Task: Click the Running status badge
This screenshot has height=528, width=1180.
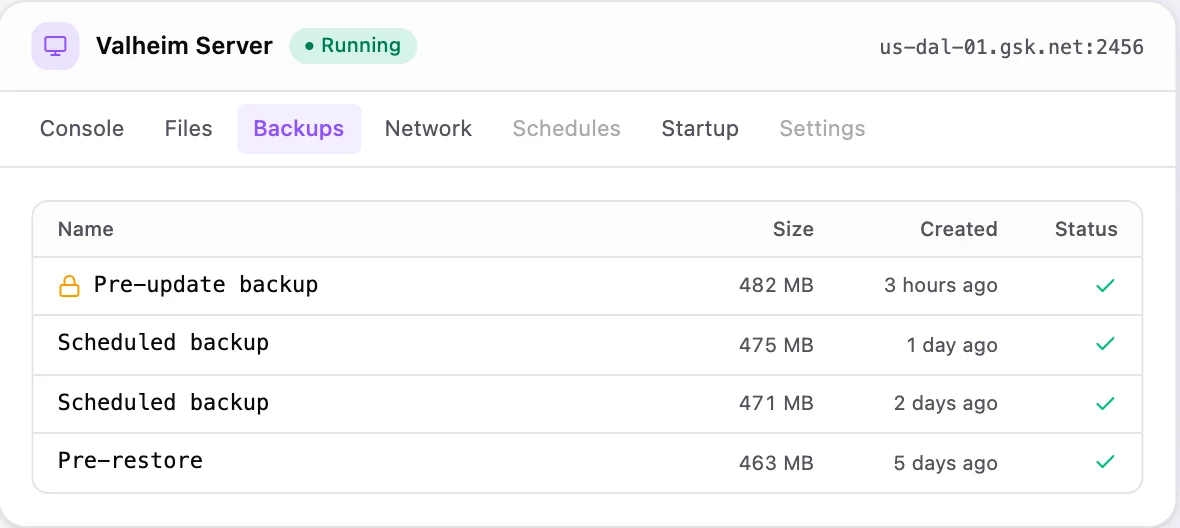Action: (x=353, y=46)
